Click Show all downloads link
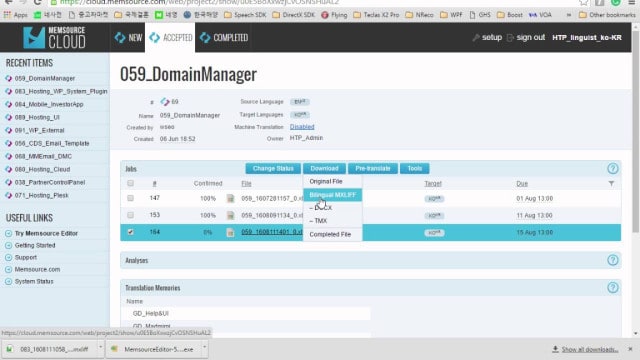 585,349
